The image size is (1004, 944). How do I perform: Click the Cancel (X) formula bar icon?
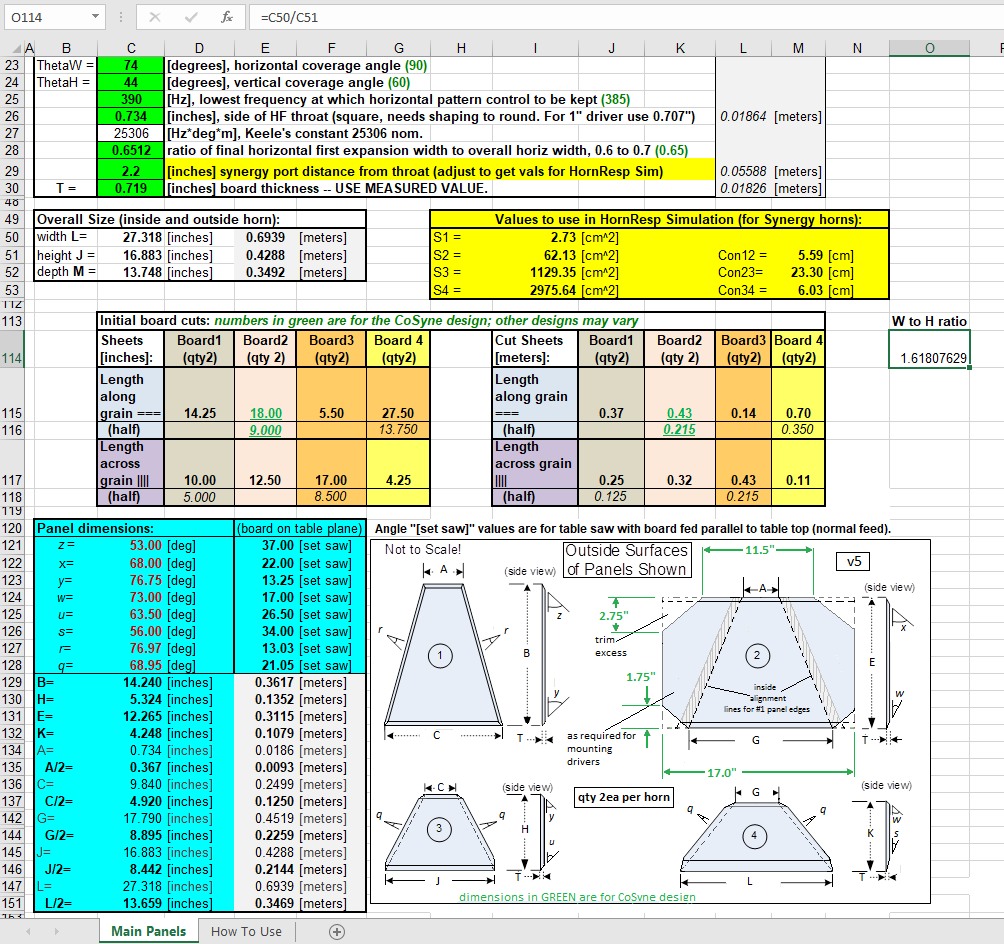point(154,17)
